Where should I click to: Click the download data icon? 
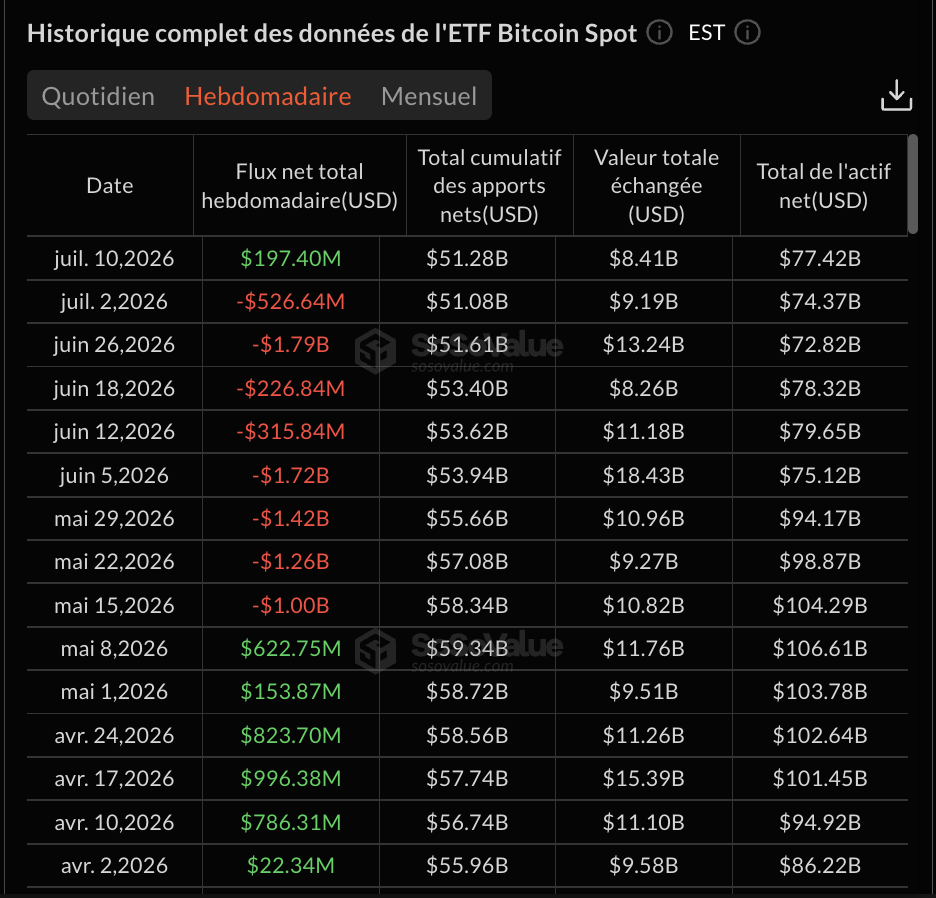896,96
